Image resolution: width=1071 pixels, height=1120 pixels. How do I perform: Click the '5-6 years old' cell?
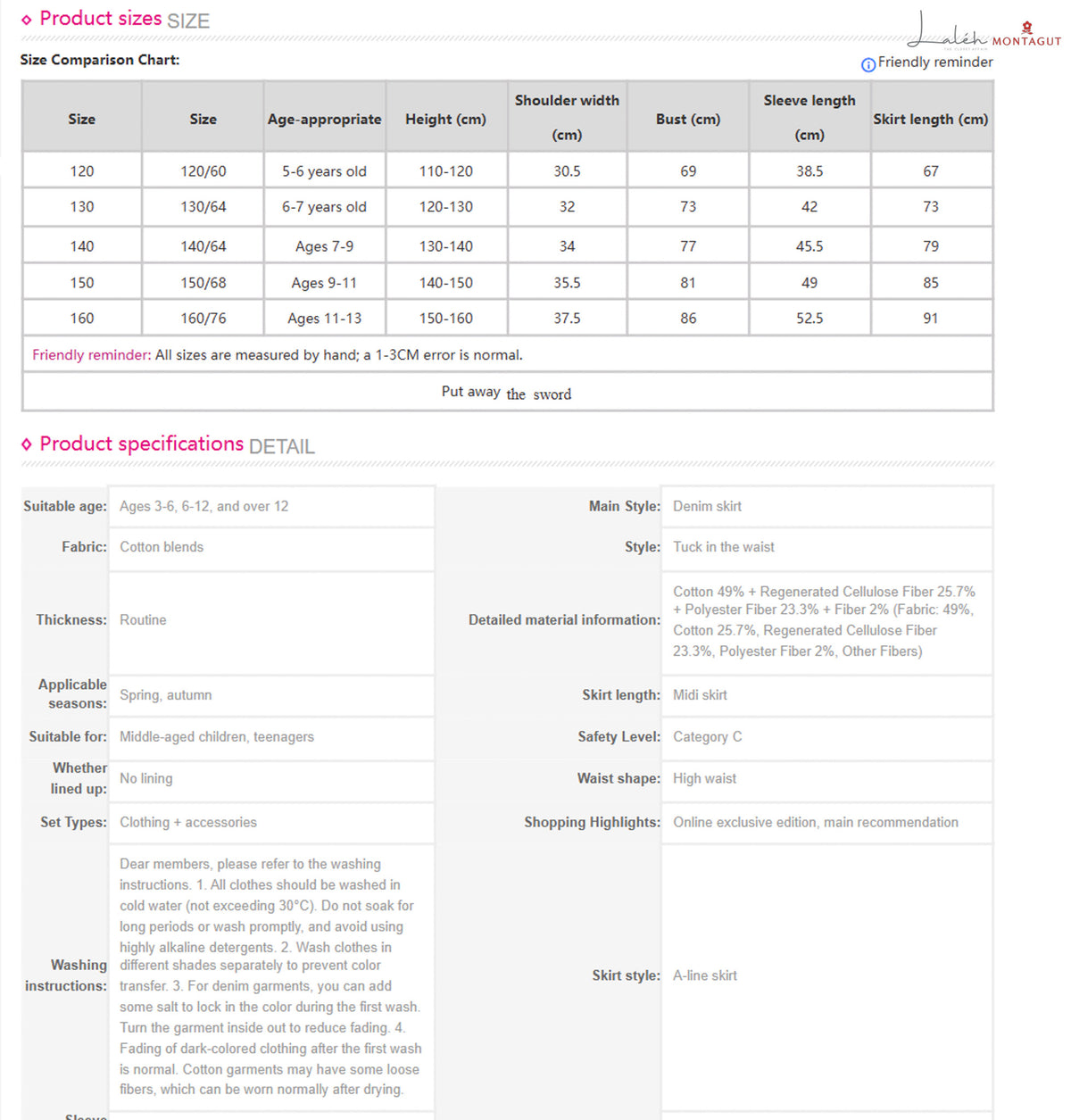(325, 170)
